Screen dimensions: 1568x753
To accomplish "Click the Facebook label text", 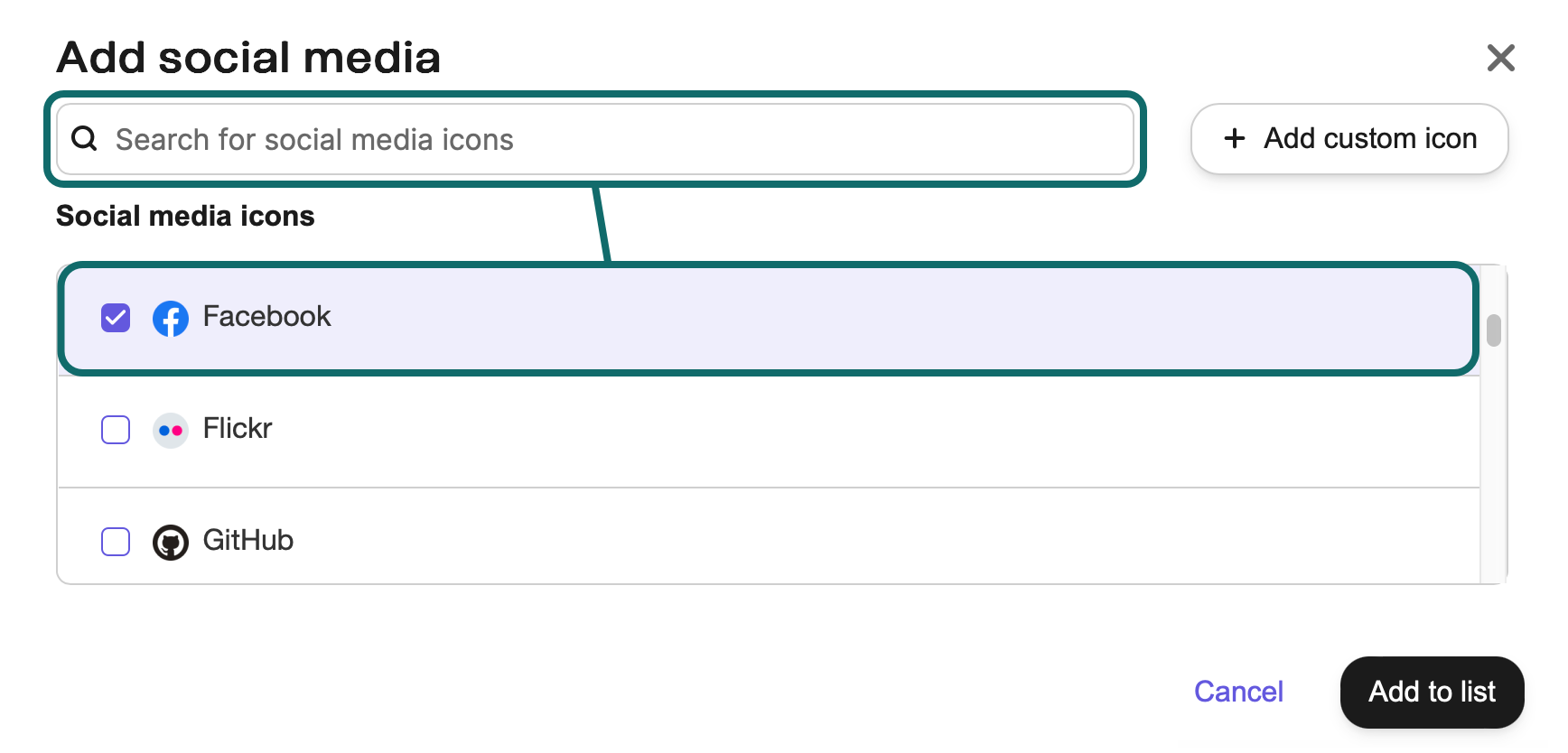I will click(266, 317).
